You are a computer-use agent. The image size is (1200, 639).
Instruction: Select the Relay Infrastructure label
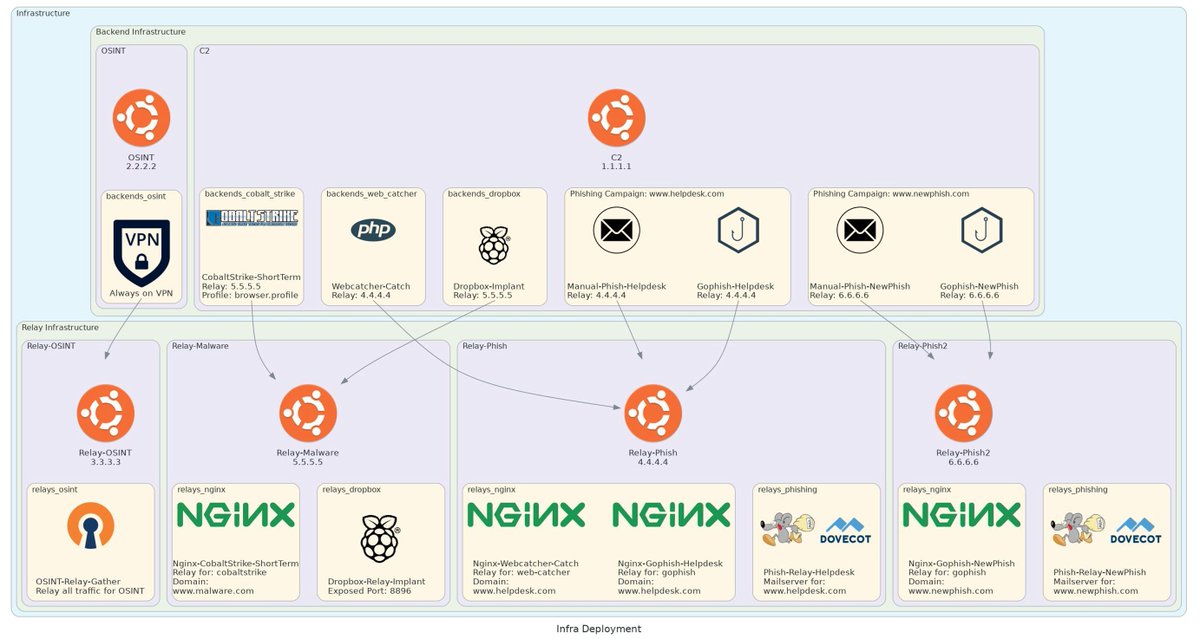pyautogui.click(x=60, y=327)
